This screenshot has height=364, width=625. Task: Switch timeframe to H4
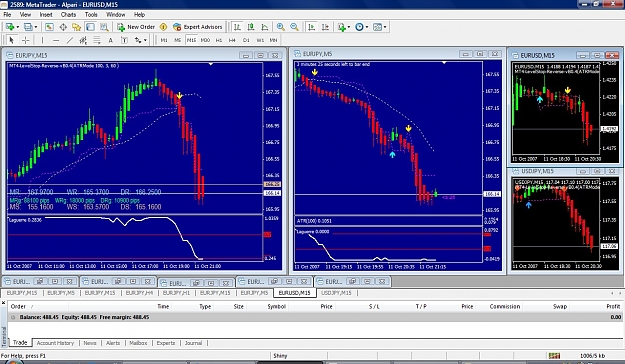[x=232, y=40]
